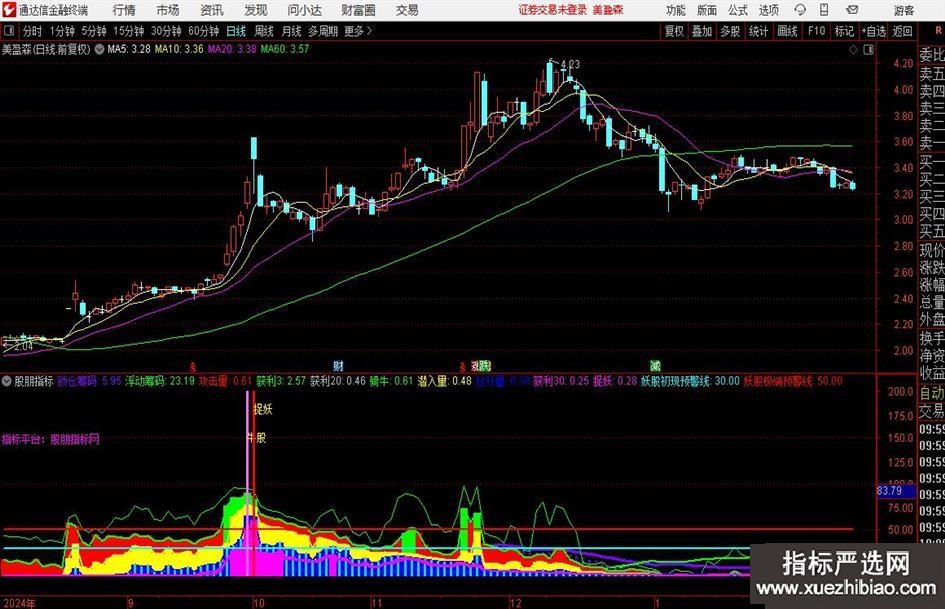Switch to the 月线 monthly tab
Viewport: 945px width, 609px height.
(292, 31)
